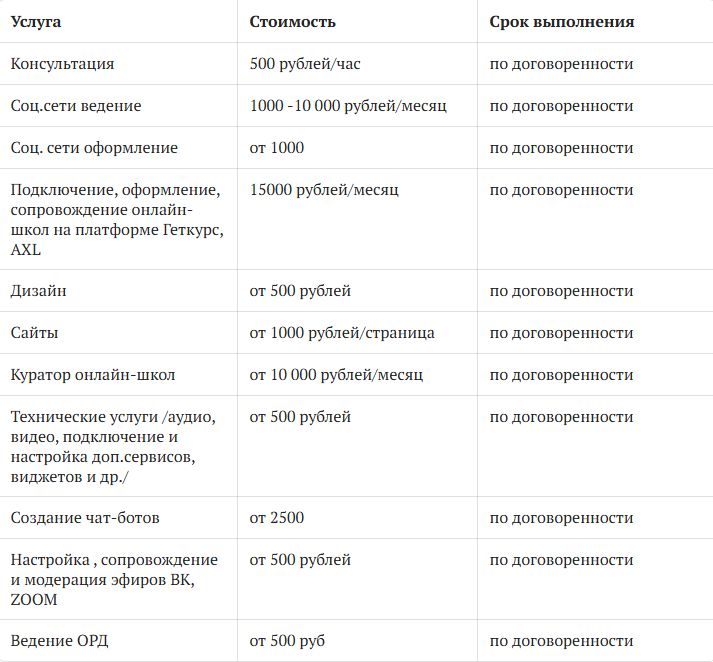The image size is (713, 662).
Task: Select the Геткурс, AXL online-school service cell
Action: 117,219
